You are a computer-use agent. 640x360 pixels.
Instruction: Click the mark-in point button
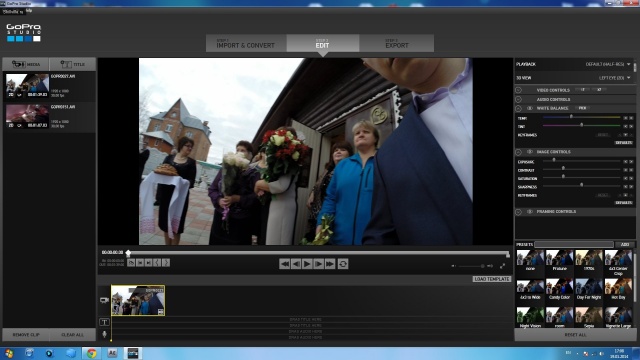pyautogui.click(x=140, y=263)
